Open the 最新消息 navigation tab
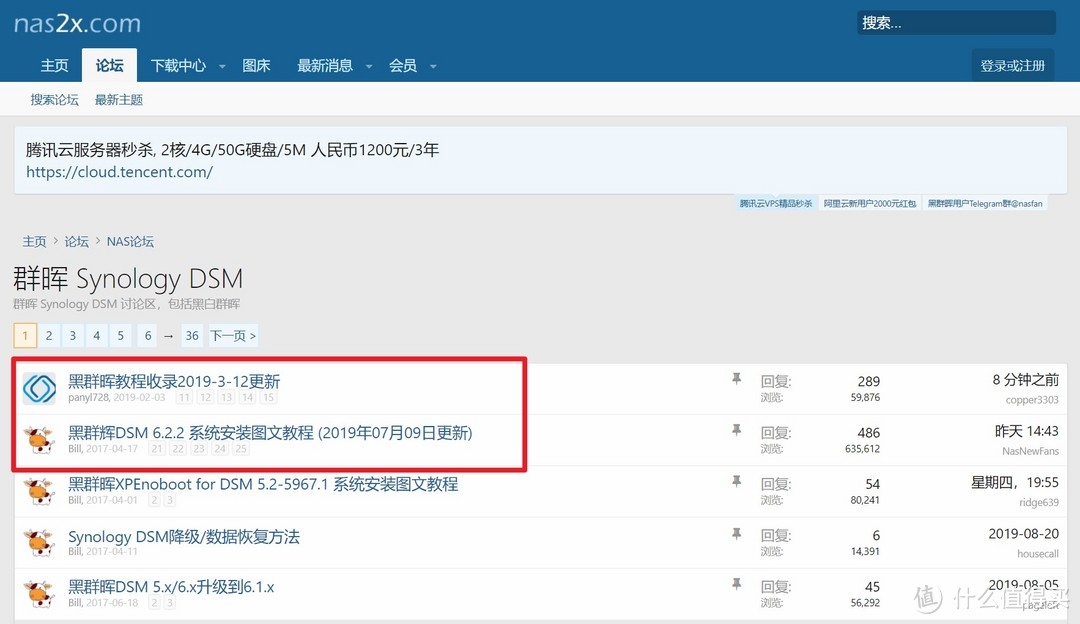The image size is (1080, 624). [325, 65]
